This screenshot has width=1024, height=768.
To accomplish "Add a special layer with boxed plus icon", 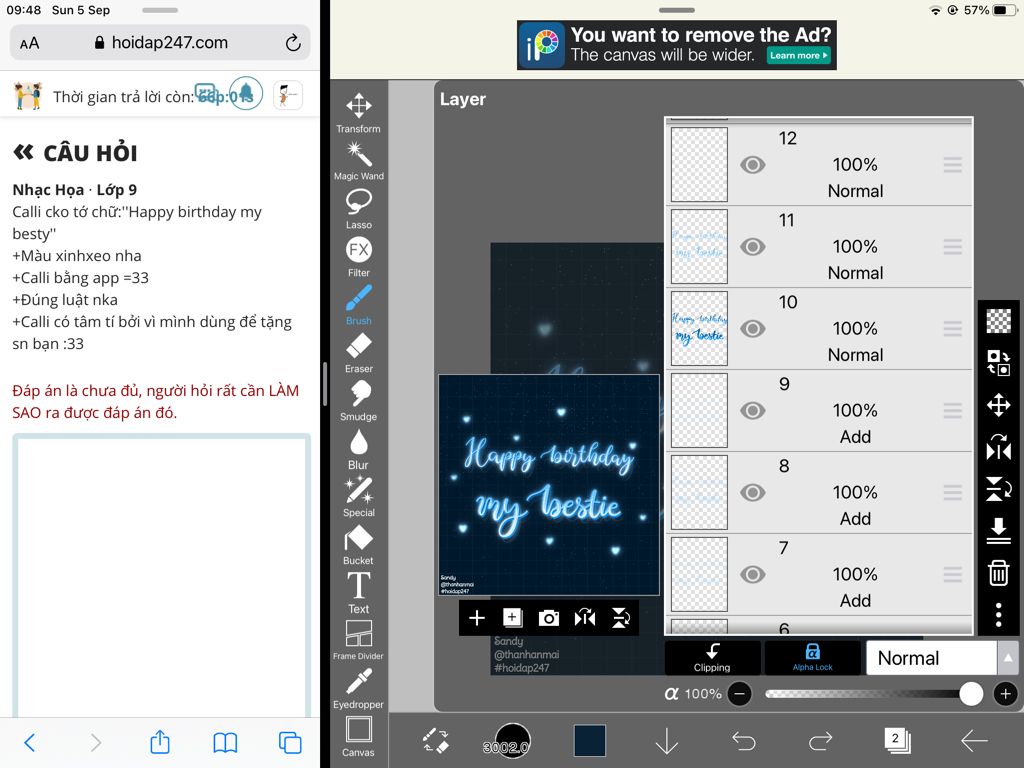I will (513, 617).
